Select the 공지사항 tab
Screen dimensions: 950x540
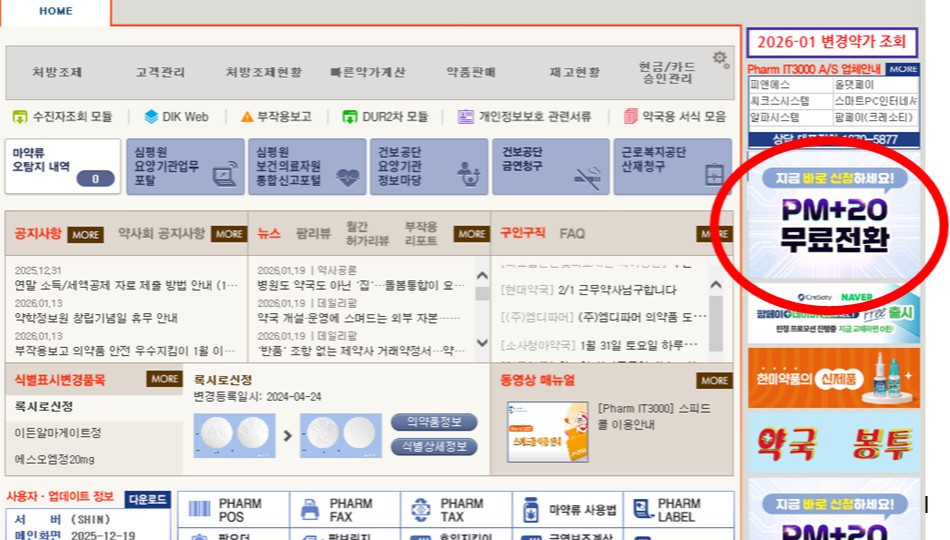click(38, 233)
